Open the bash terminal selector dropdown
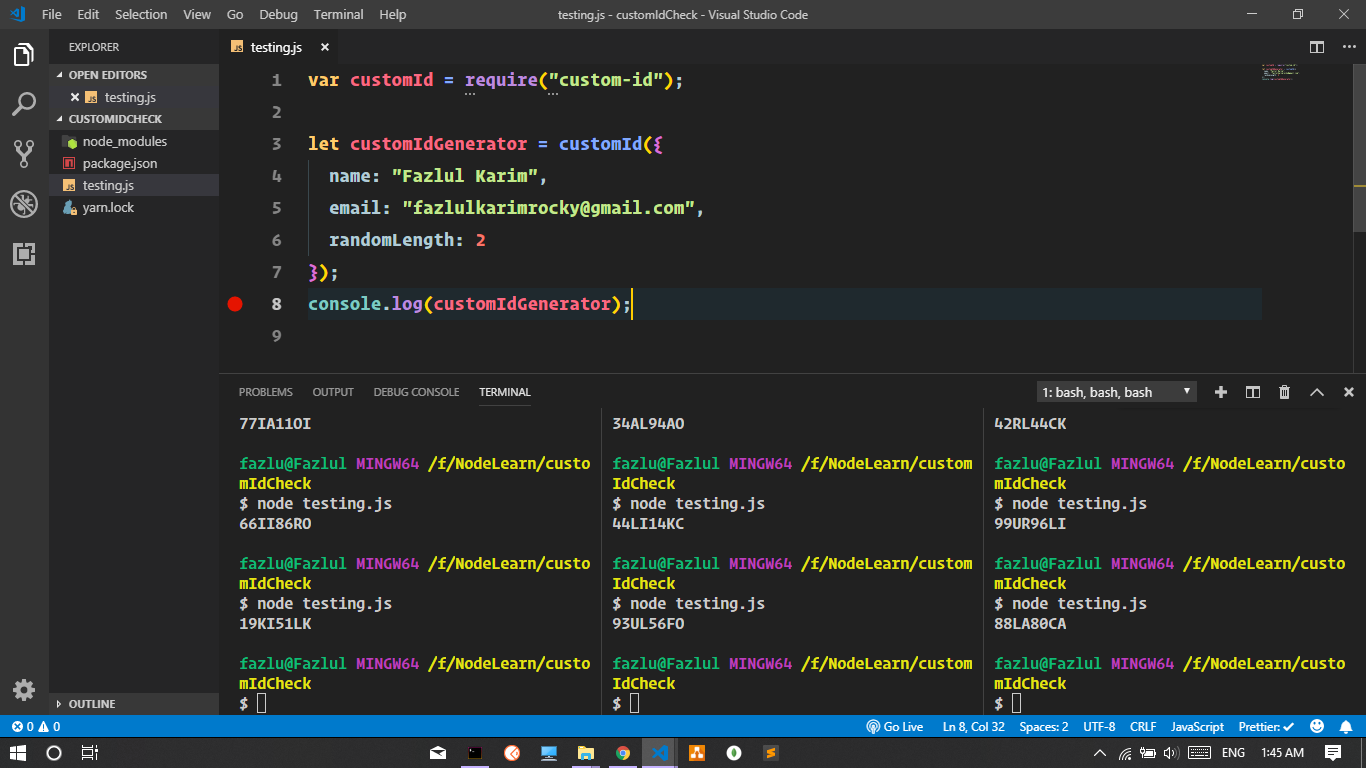The width and height of the screenshot is (1366, 768). (x=1116, y=392)
